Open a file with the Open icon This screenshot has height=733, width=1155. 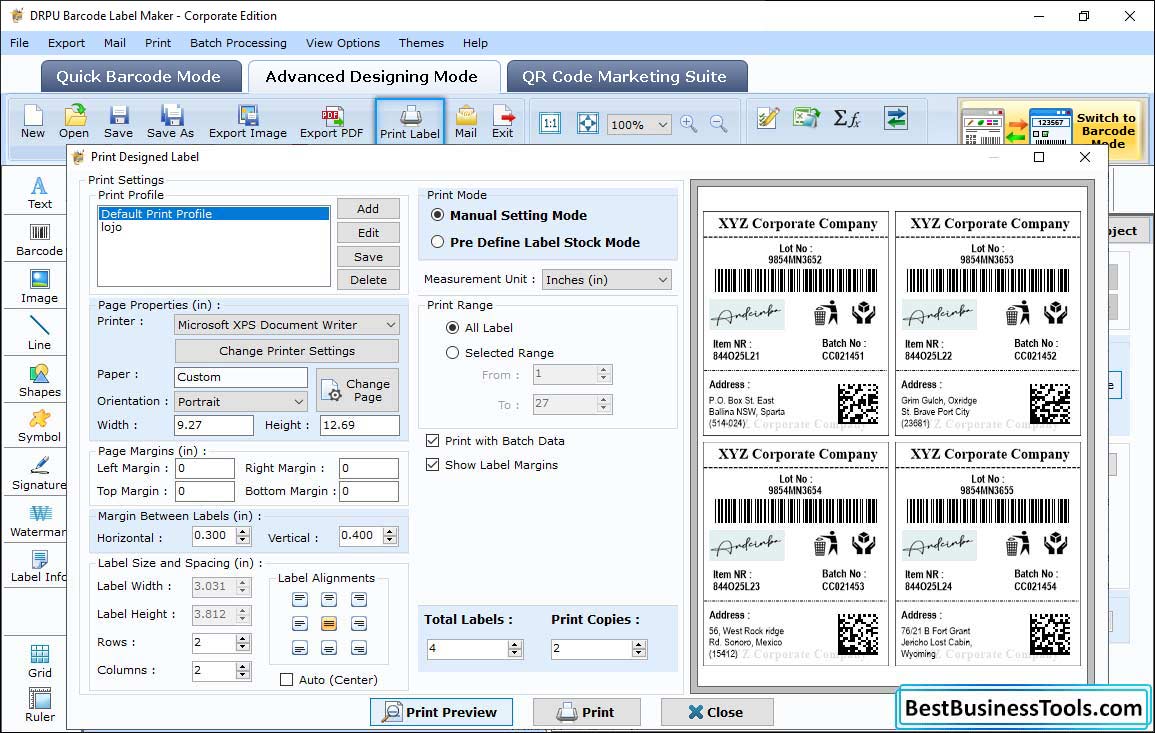[x=74, y=122]
